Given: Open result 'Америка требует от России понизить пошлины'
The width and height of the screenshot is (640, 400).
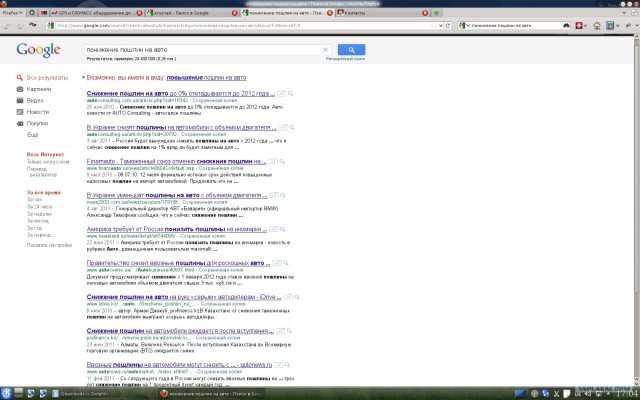Looking at the screenshot, I should 177,229.
